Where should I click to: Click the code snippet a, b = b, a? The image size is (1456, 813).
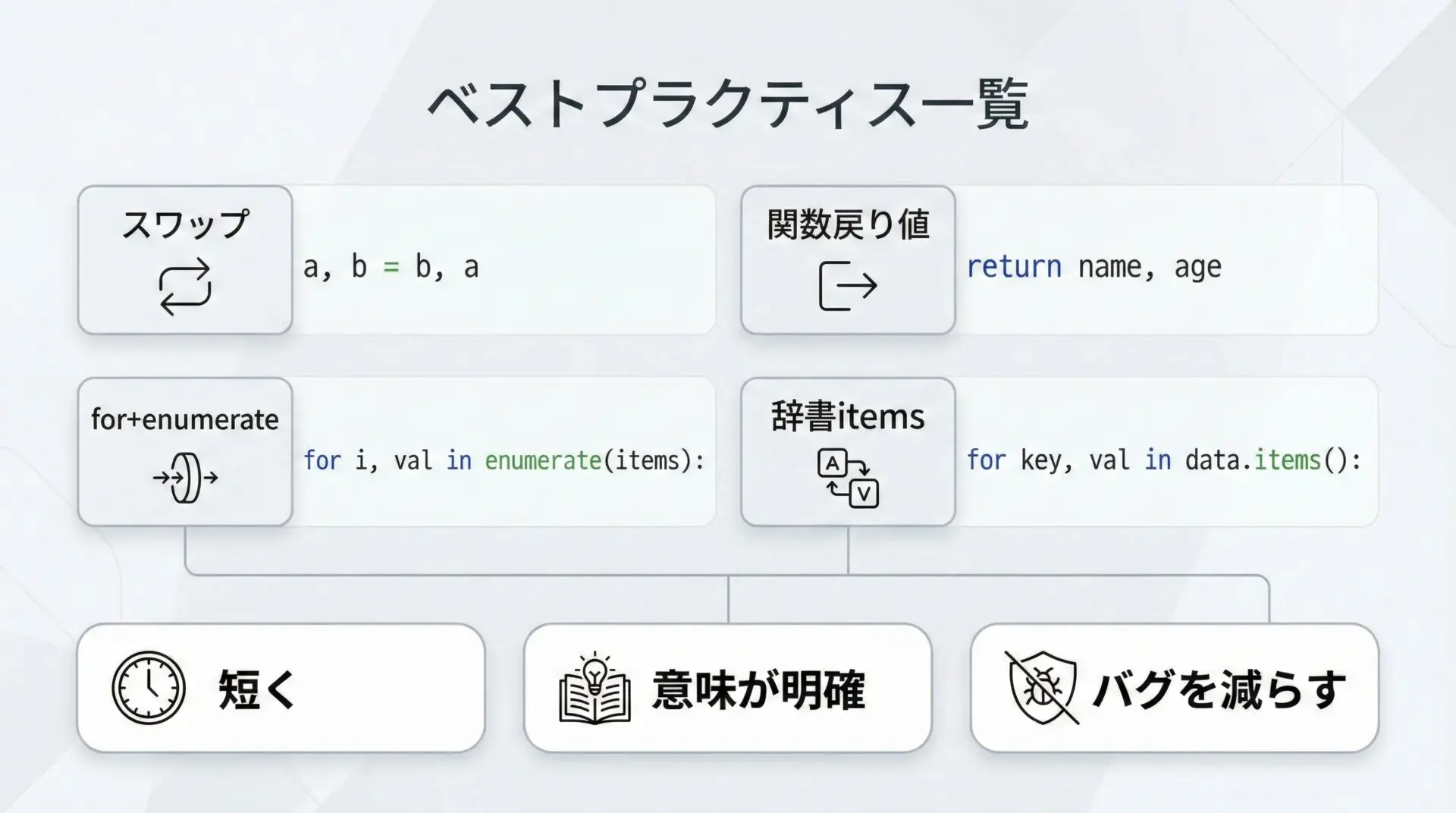click(391, 267)
